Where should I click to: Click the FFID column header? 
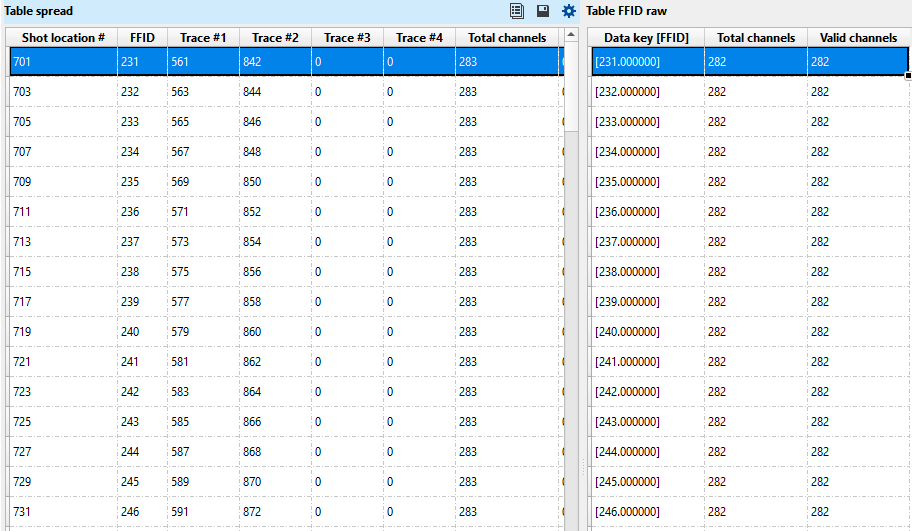tap(143, 38)
